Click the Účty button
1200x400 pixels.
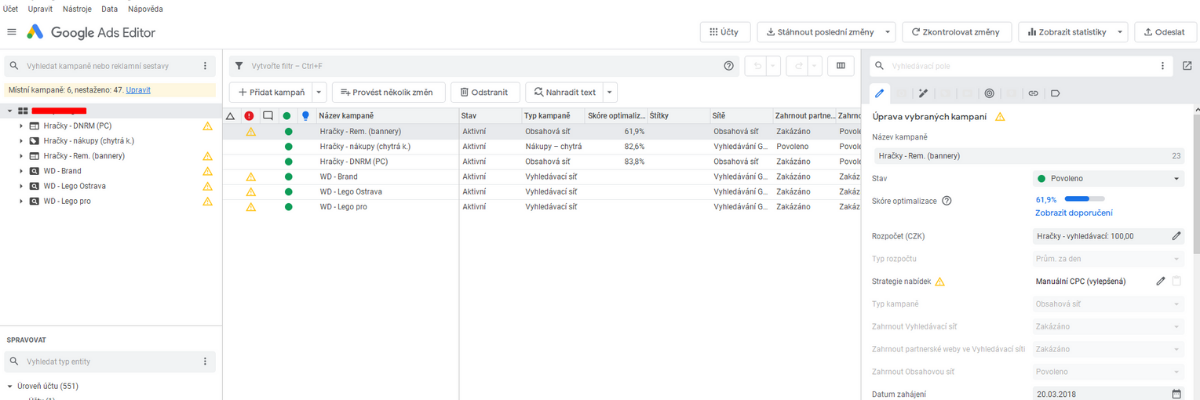coord(723,32)
